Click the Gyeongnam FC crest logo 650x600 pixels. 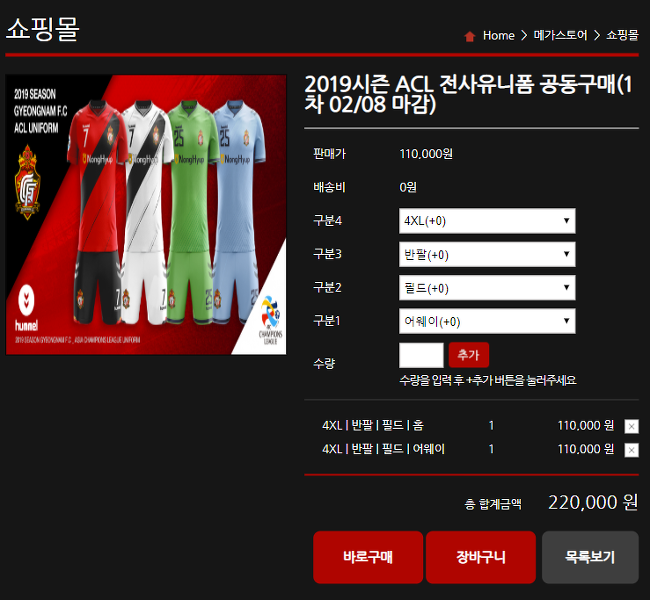(27, 182)
